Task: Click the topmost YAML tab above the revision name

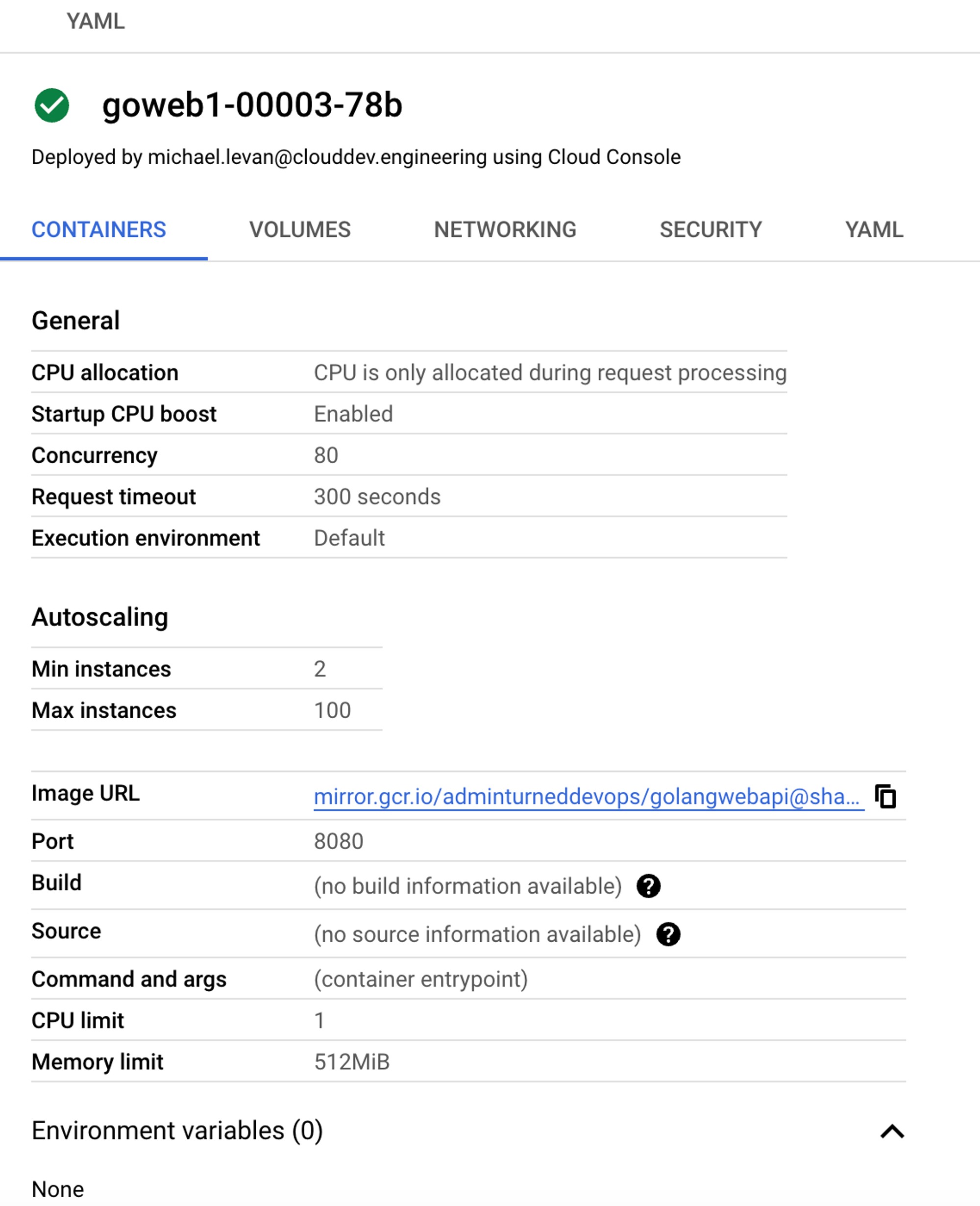Action: (96, 22)
